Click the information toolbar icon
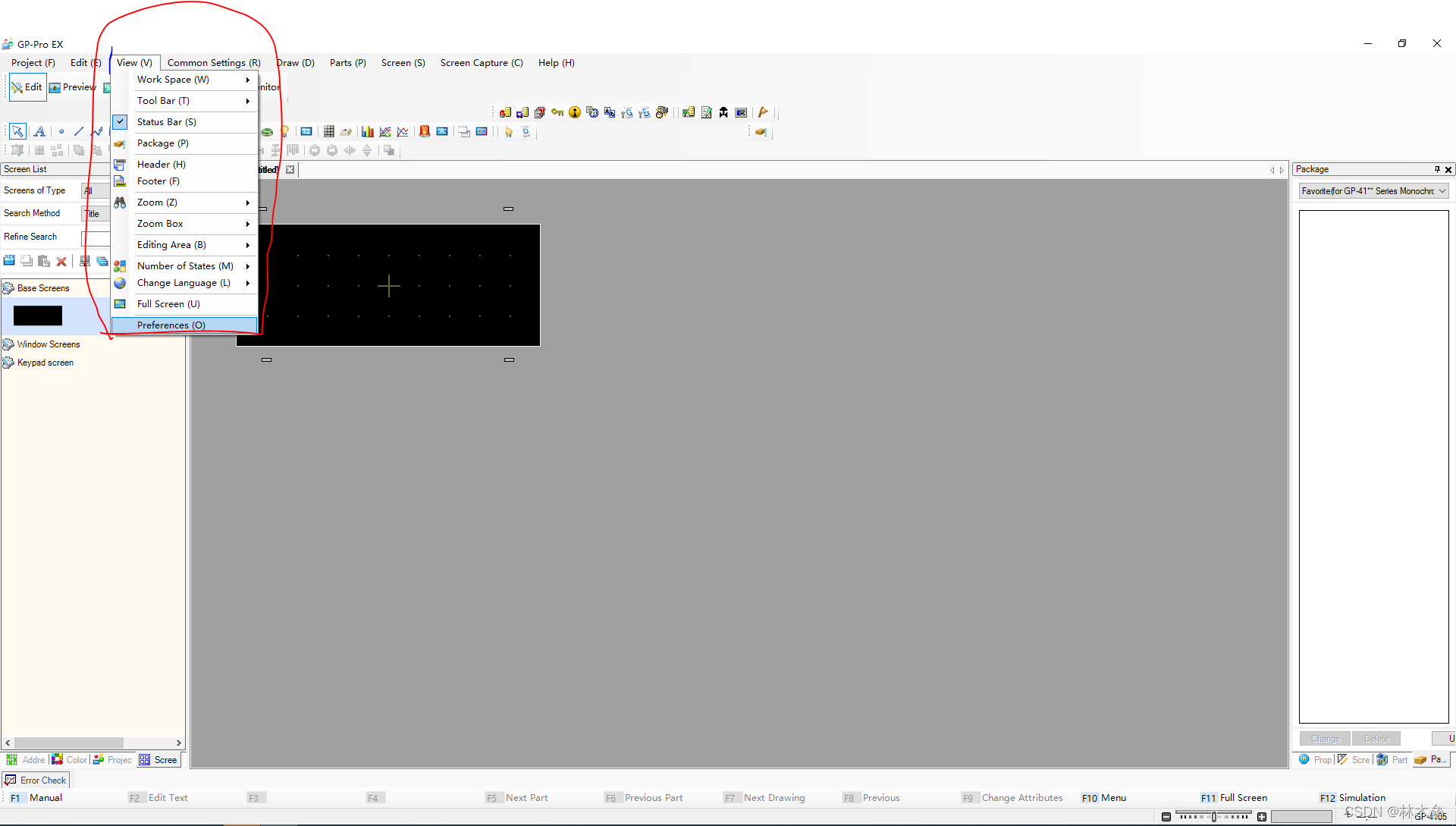1456x826 pixels. 575,112
